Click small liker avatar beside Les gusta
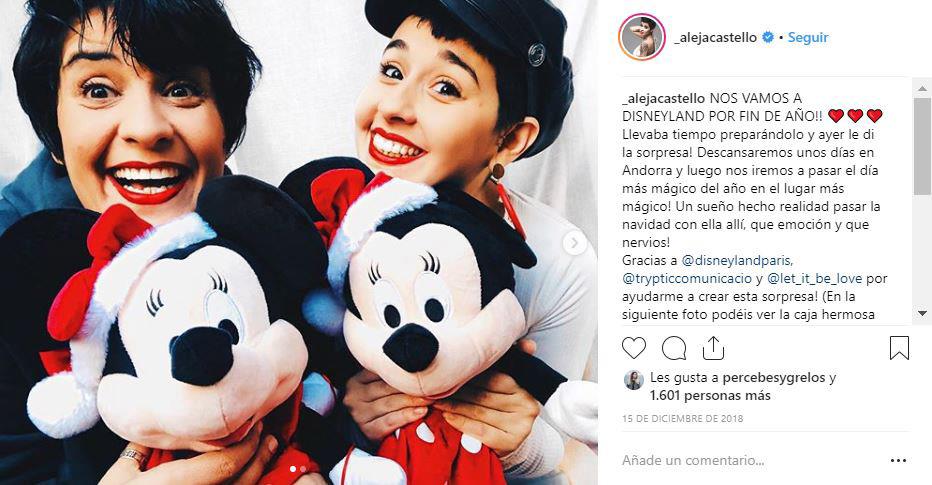 (x=634, y=380)
